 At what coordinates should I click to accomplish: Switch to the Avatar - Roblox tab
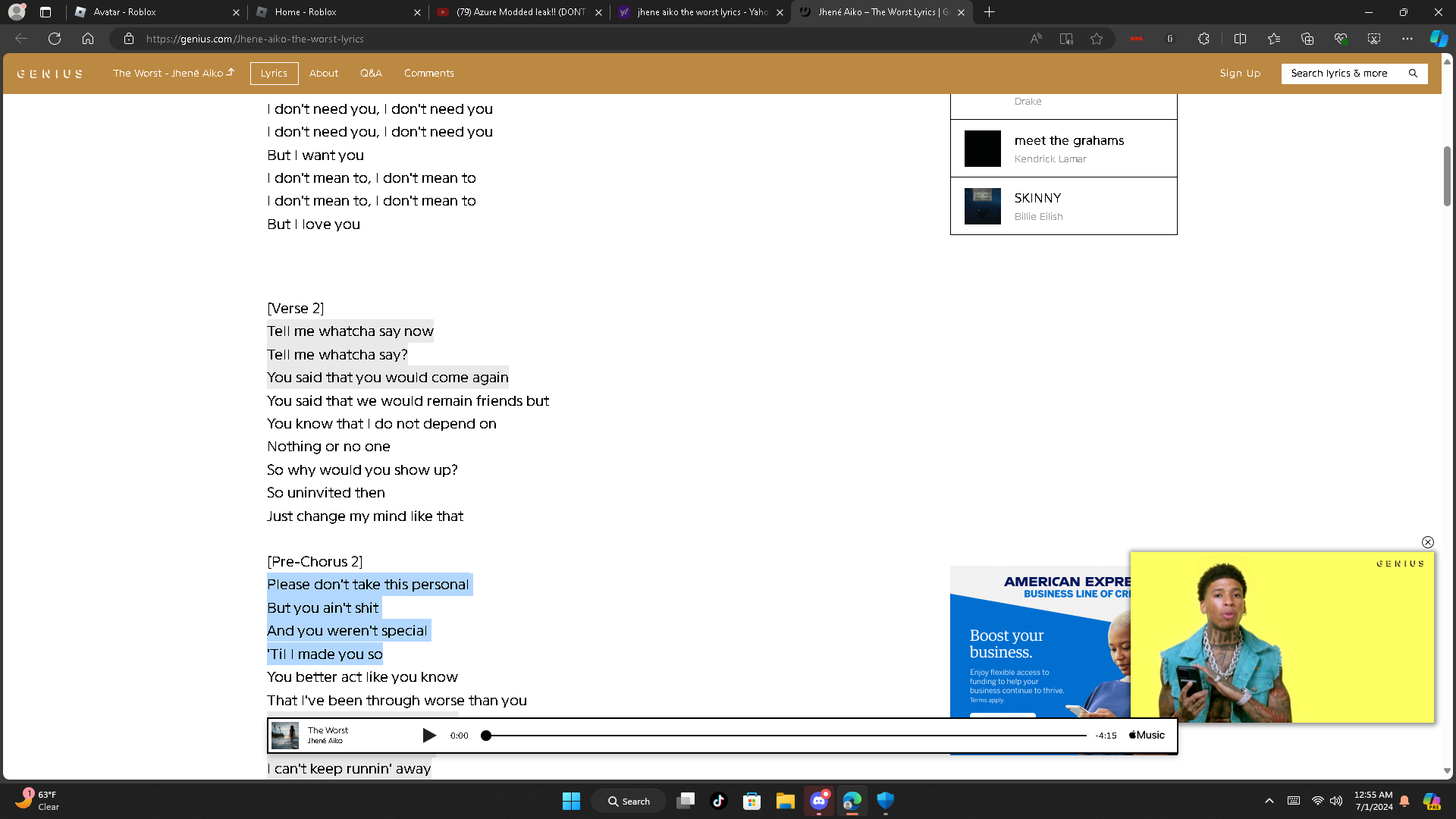click(x=157, y=12)
